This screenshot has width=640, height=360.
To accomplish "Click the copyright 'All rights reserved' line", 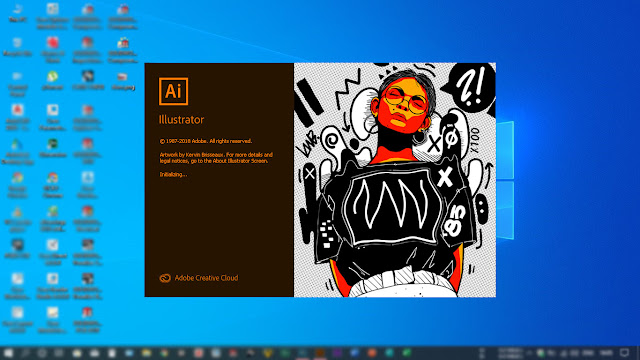I will pyautogui.click(x=206, y=141).
